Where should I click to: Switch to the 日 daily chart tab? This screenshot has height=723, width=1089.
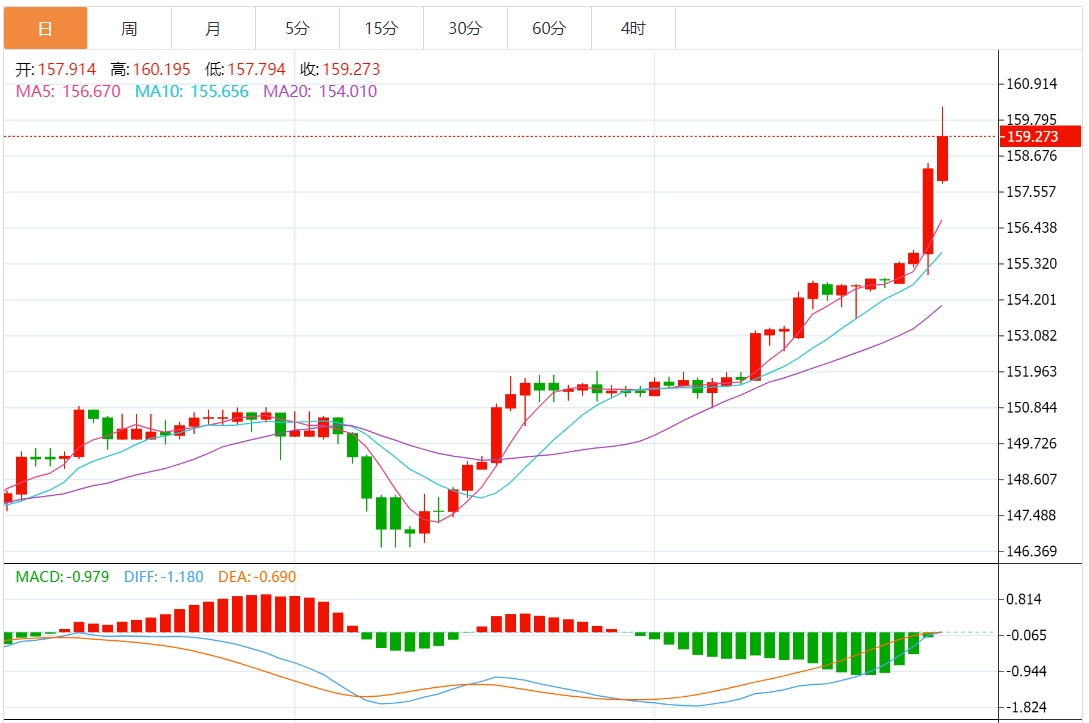coord(45,28)
